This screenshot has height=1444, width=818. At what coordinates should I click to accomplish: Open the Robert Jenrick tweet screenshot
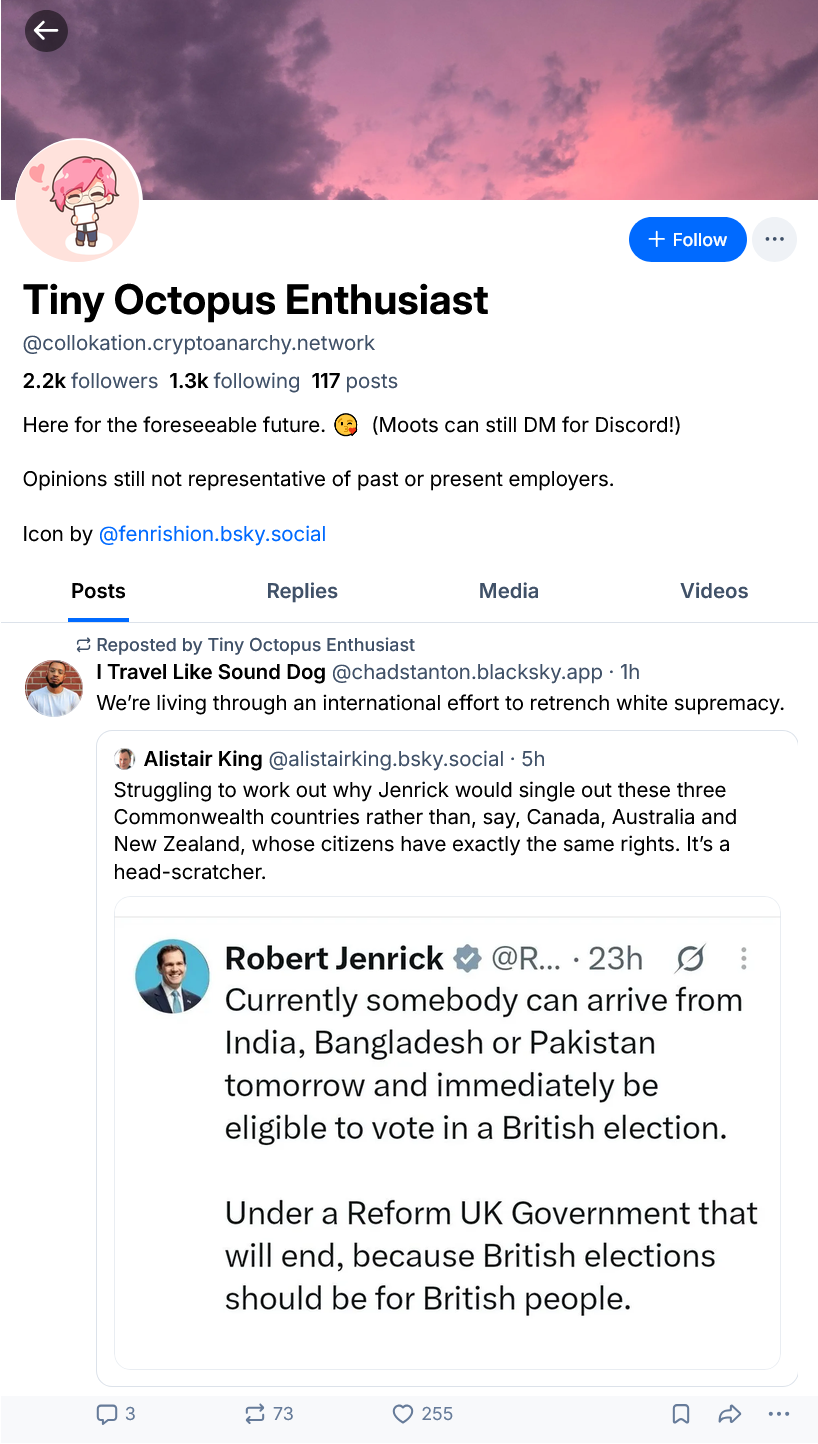(447, 1133)
